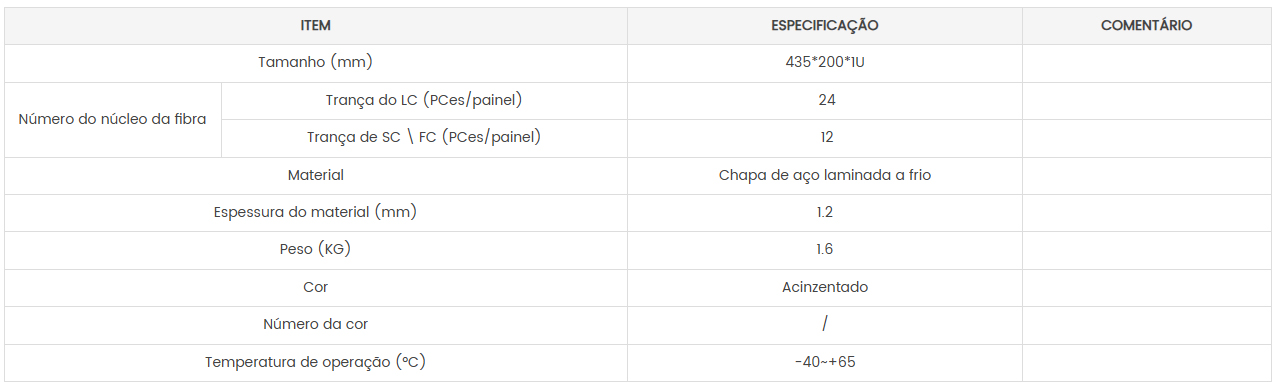
Task: Click the thickness value 1.2
Action: tap(824, 212)
